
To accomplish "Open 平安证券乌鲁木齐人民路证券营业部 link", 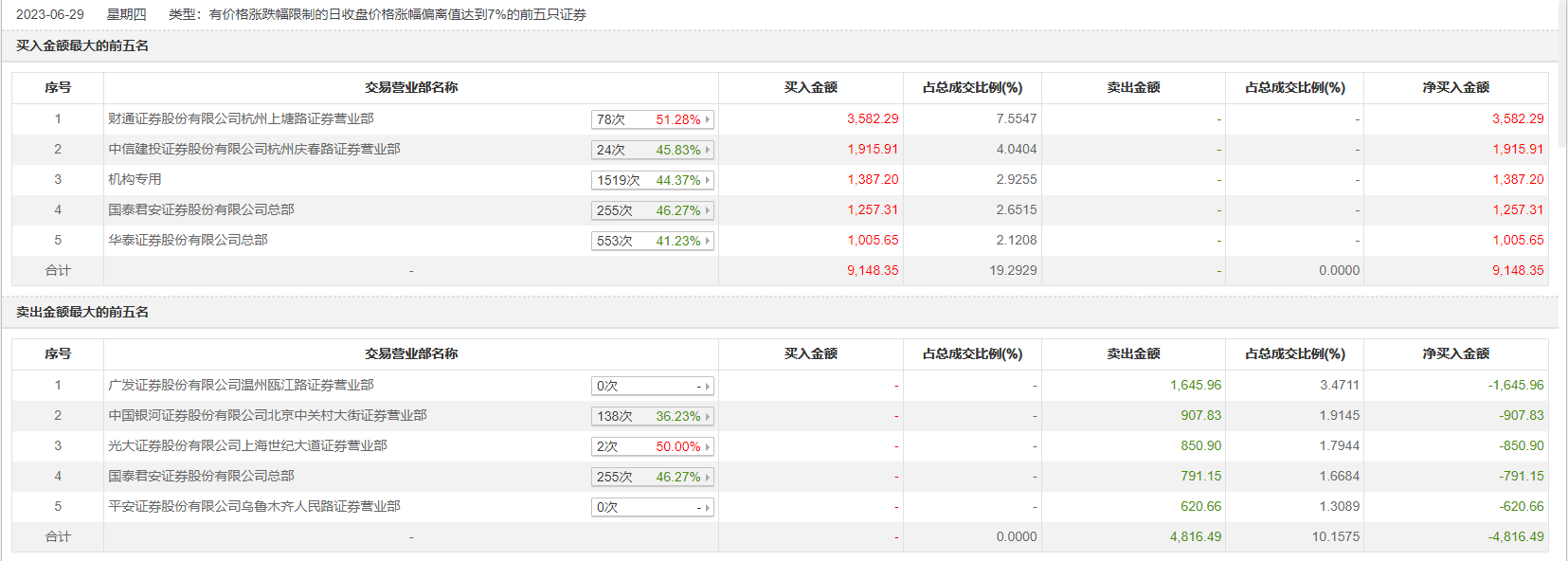I will point(254,506).
